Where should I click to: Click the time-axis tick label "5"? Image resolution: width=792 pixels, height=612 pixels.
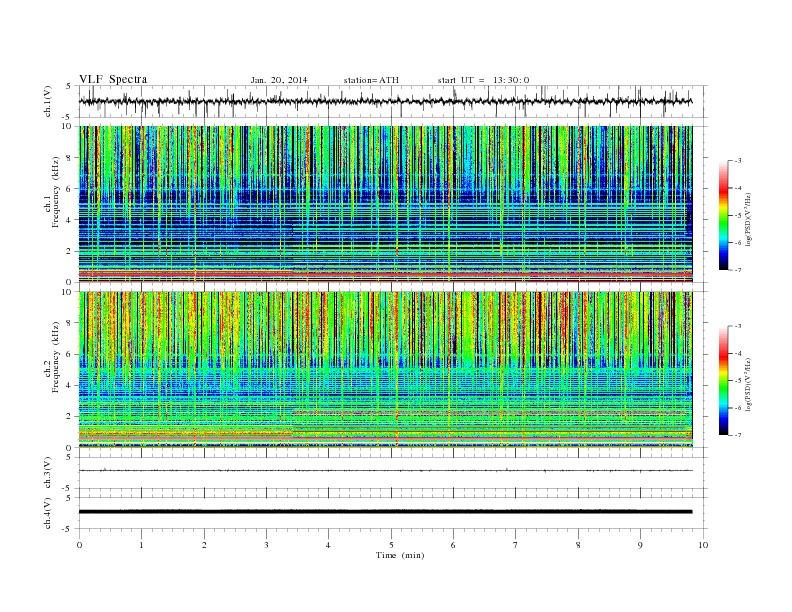click(391, 545)
